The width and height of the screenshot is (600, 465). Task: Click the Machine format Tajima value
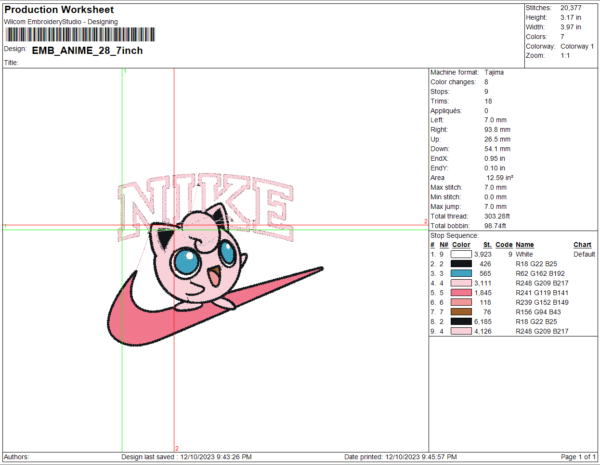[494, 73]
